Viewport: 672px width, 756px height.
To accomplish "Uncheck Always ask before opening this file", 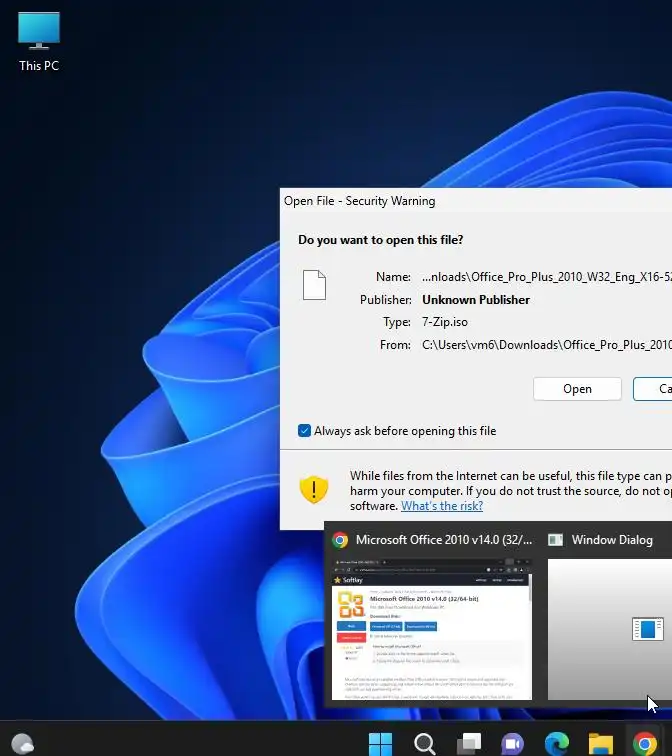I will point(304,431).
